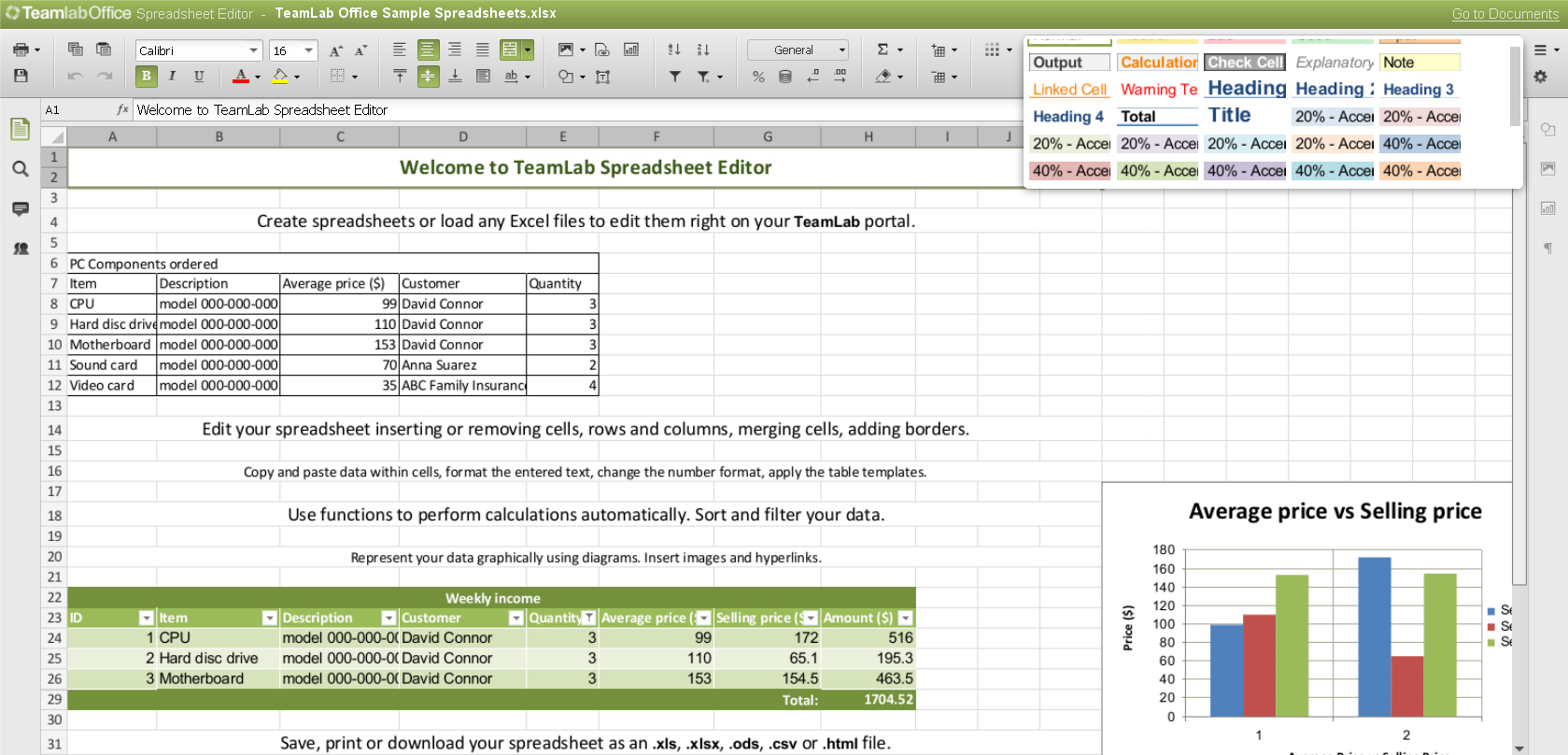The image size is (1568, 755).
Task: Open the Search icon in left sidebar
Action: pos(20,169)
